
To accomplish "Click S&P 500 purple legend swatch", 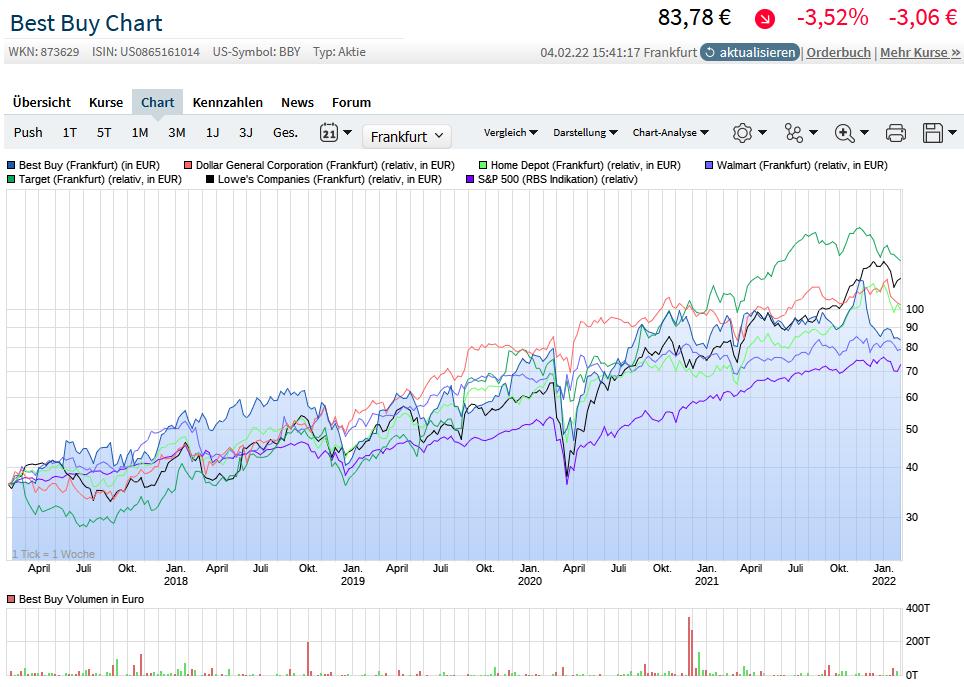I will [470, 179].
